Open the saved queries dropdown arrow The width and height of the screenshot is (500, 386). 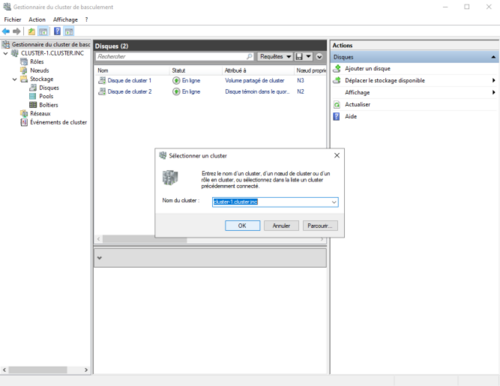(x=309, y=57)
